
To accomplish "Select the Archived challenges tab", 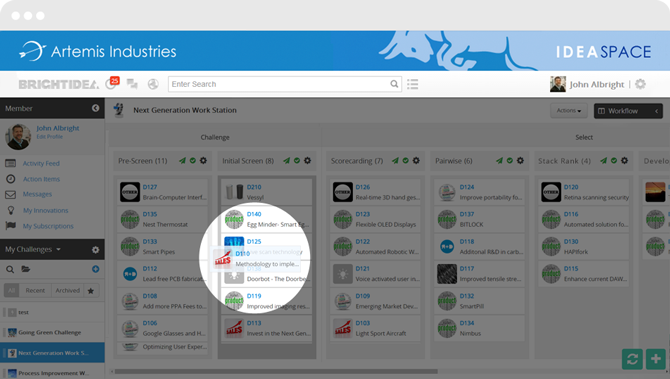I will pyautogui.click(x=67, y=291).
